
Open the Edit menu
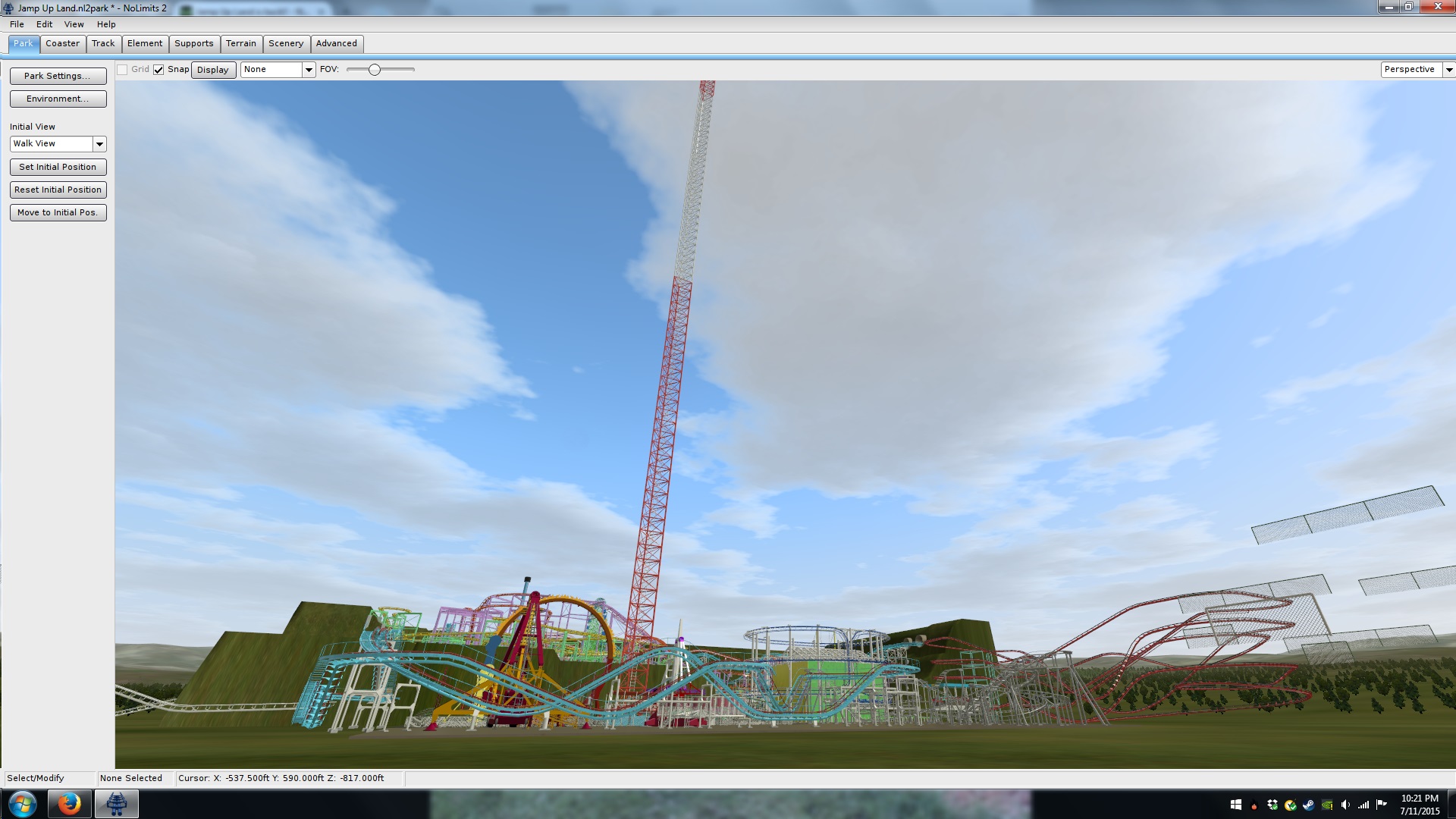coord(44,24)
